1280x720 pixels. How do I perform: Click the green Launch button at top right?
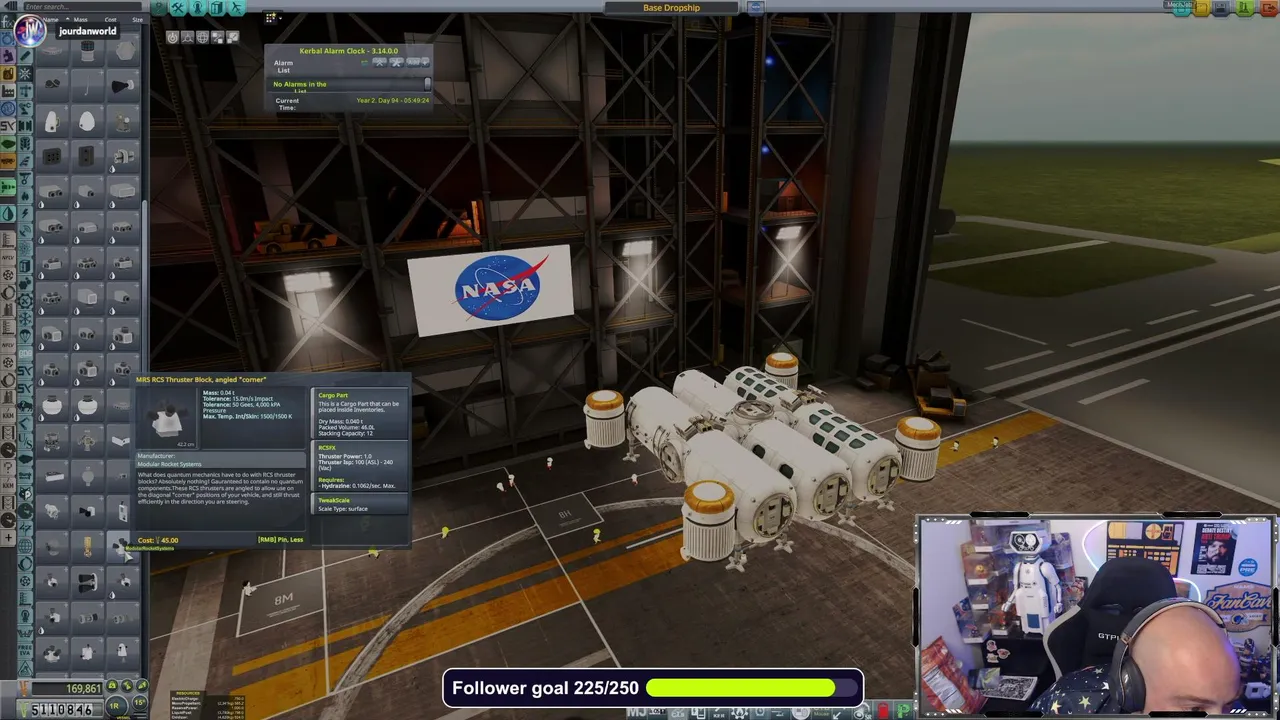pyautogui.click(x=1245, y=8)
